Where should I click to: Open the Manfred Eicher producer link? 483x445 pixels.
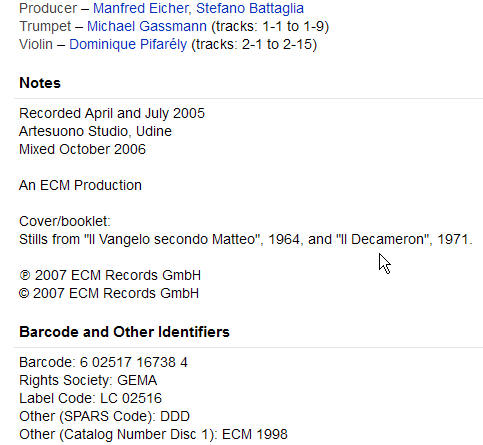(x=142, y=8)
